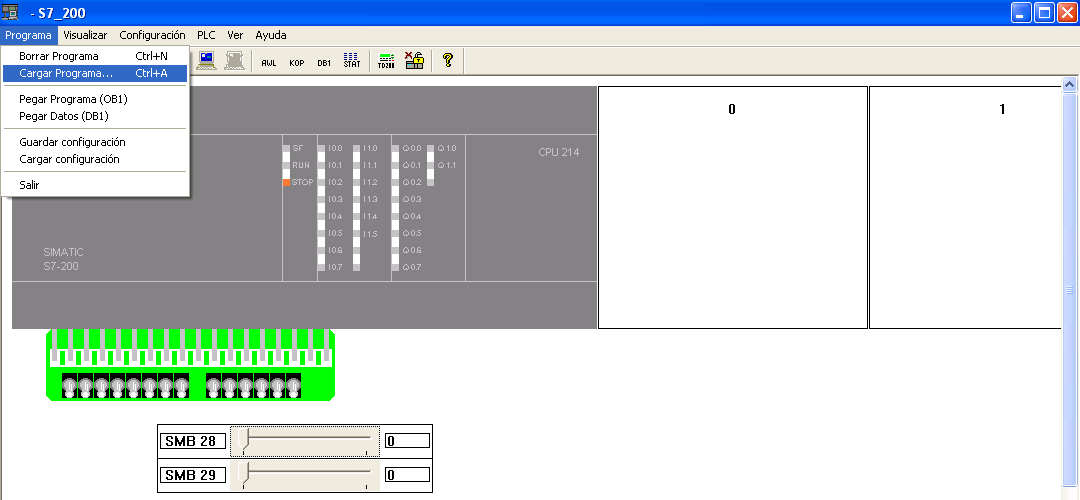Screen dimensions: 1080x500
Task: Toggle the fourth switch in the six-switch group
Action: tap(261, 386)
